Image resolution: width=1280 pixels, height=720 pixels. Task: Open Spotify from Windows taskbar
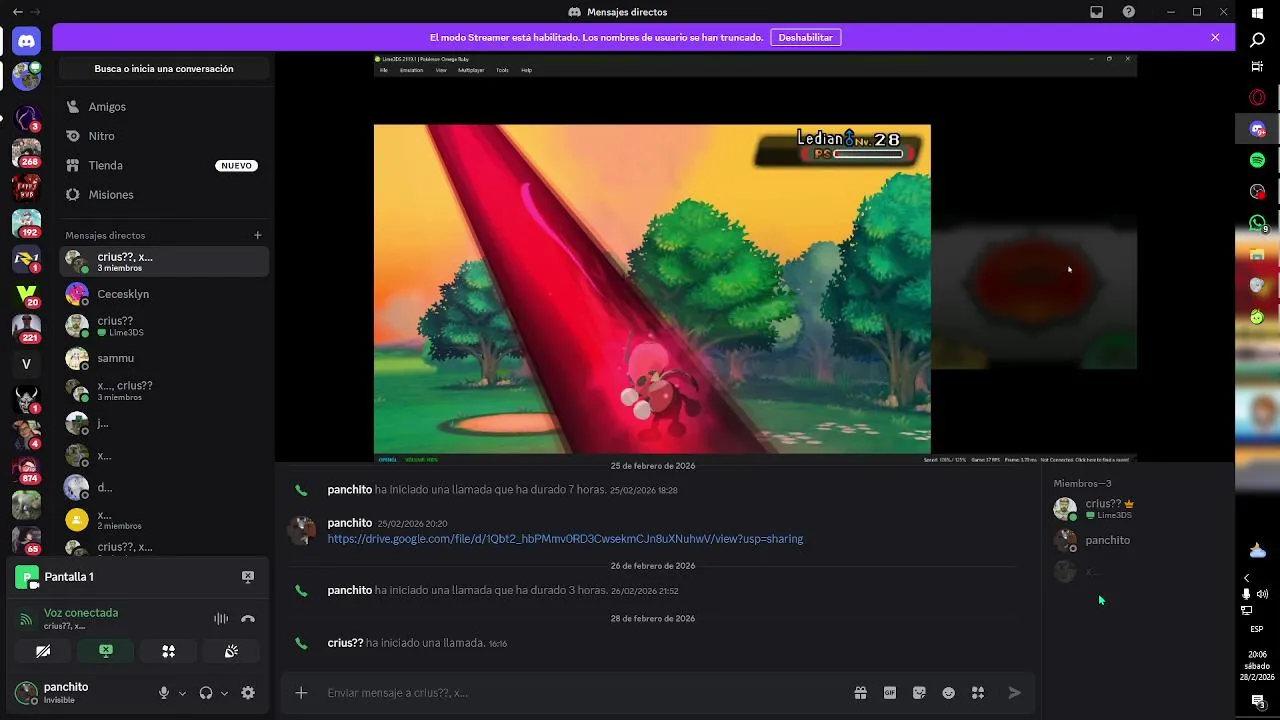tap(1258, 160)
